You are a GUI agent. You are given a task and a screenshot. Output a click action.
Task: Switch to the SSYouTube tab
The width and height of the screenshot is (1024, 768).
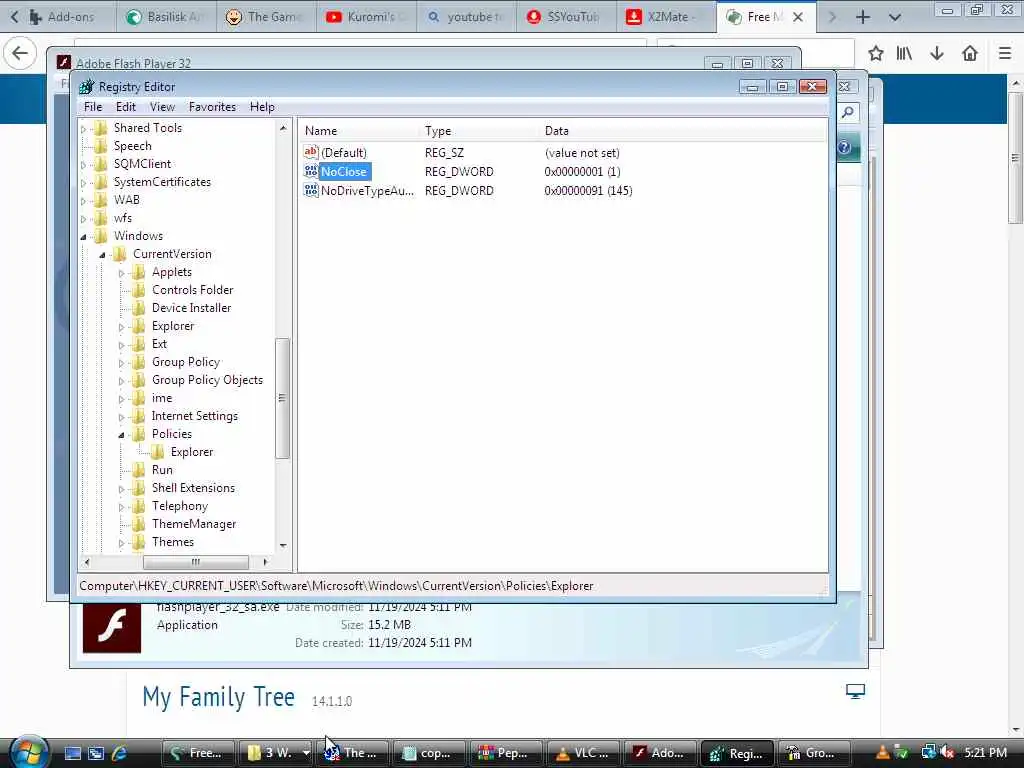[x=565, y=17]
